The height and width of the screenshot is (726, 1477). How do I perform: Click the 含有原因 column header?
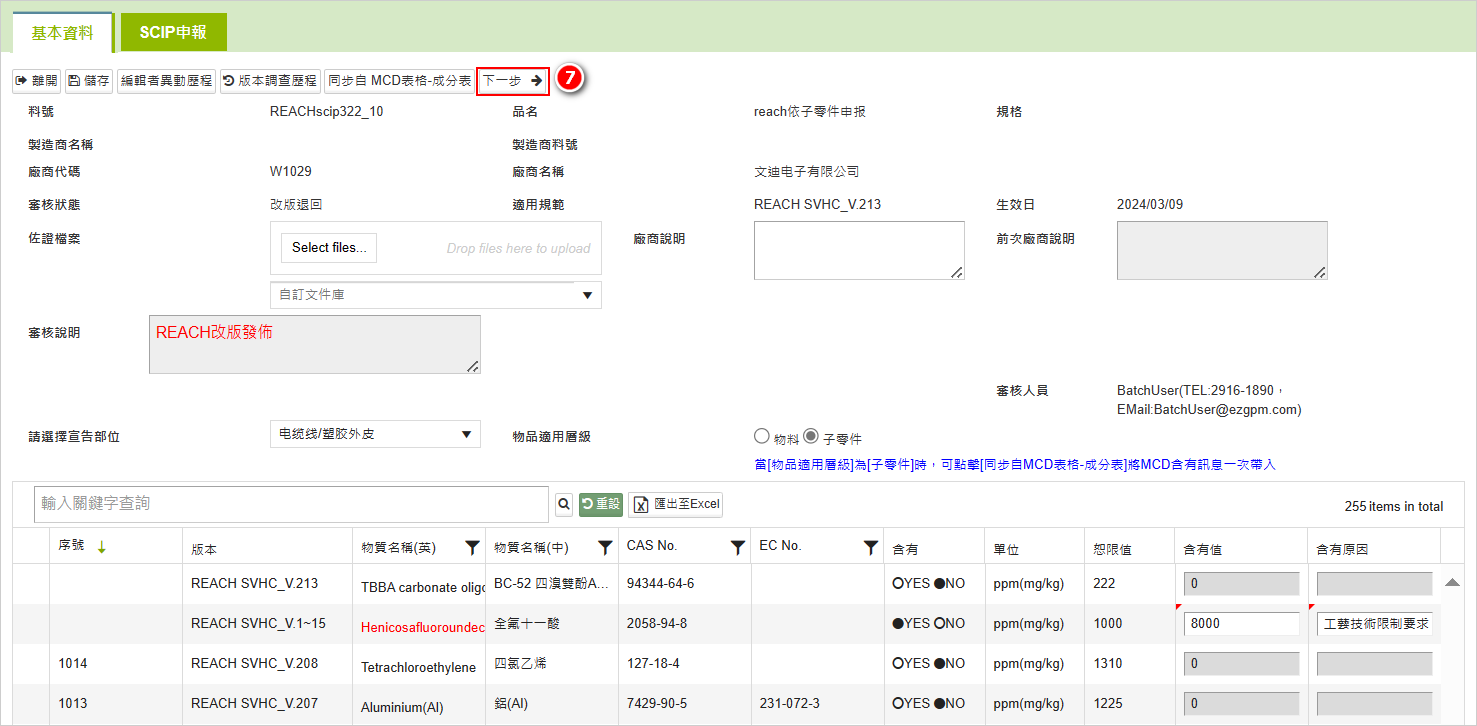1343,550
